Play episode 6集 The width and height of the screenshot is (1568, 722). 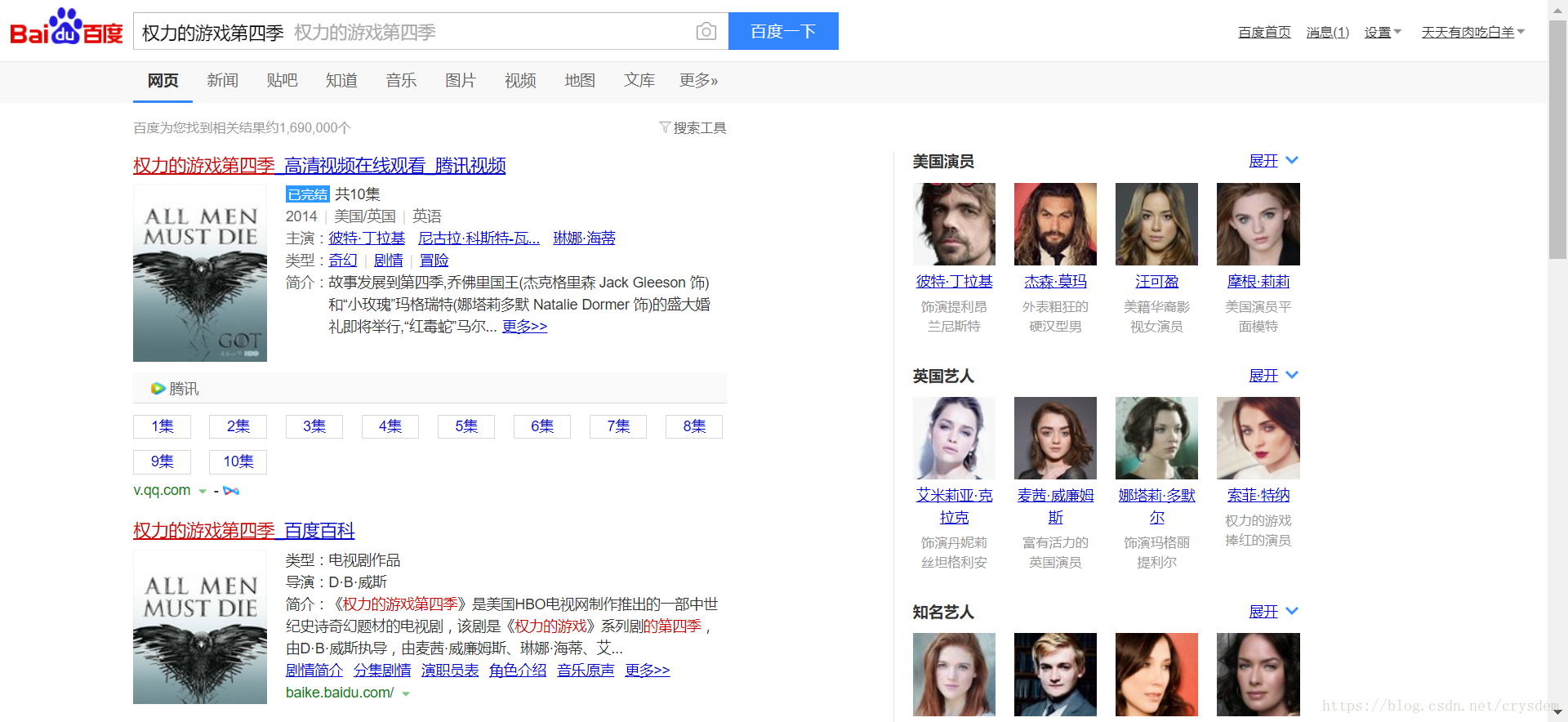(542, 426)
